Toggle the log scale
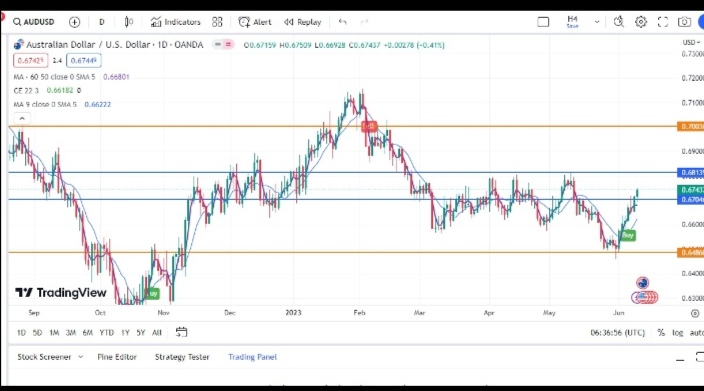The width and height of the screenshot is (704, 391). click(x=677, y=333)
